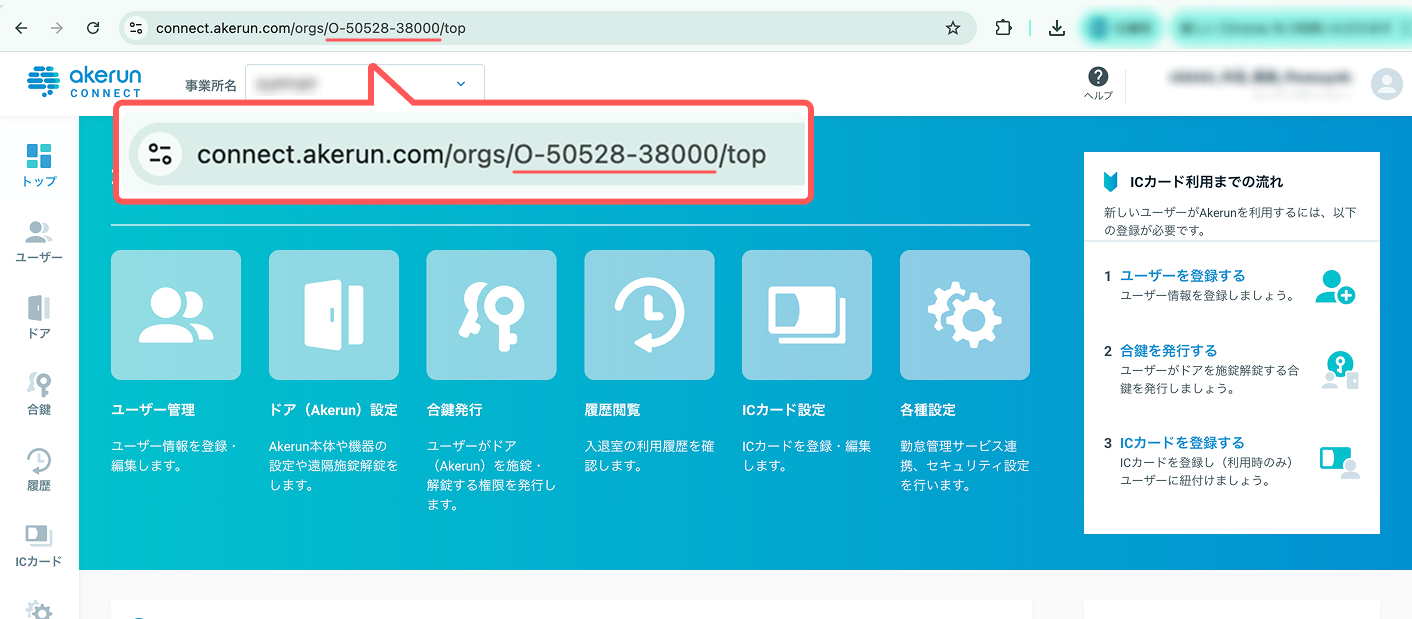
Task: Click the ICカード利用までの流れ title text
Action: (1206, 182)
